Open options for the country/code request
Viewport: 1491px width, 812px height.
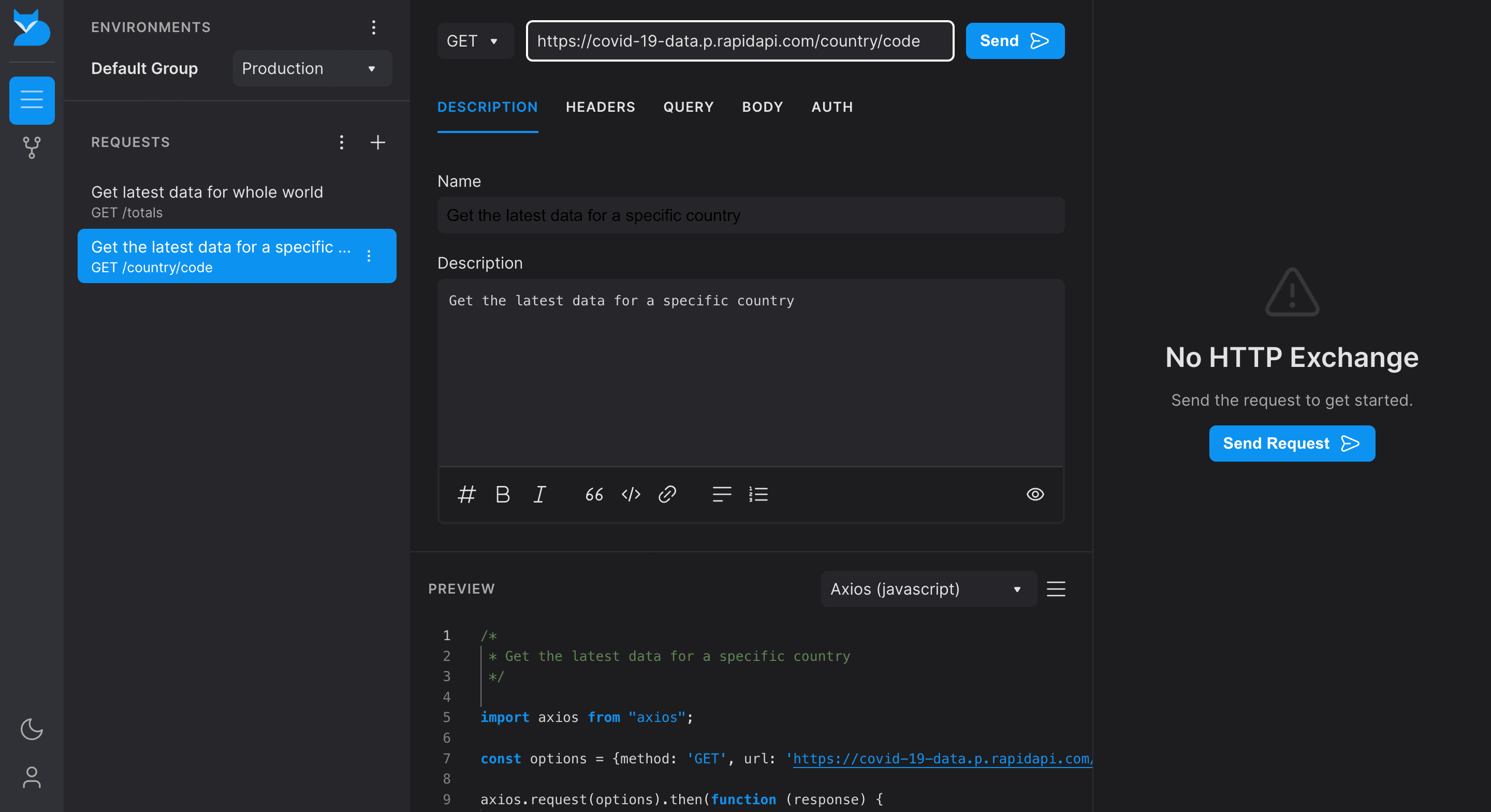[369, 256]
